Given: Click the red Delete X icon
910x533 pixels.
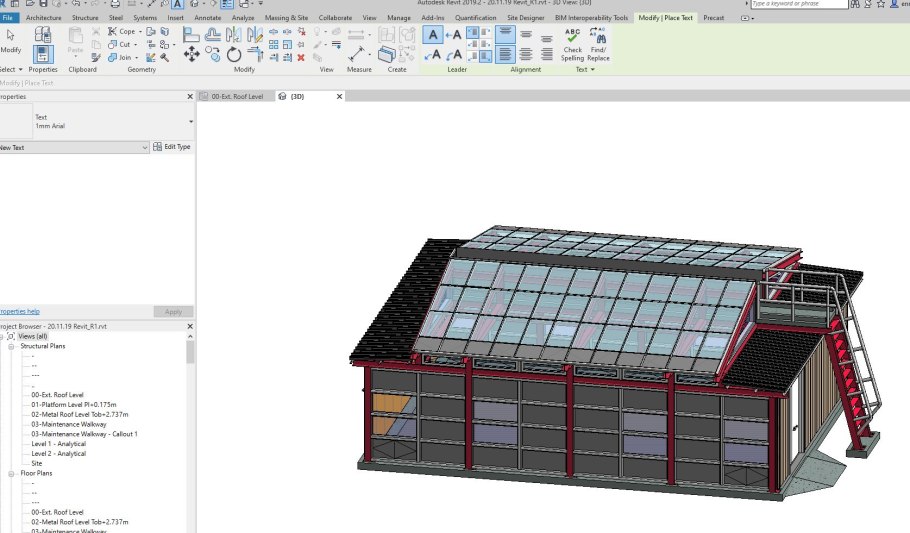Looking at the screenshot, I should (x=301, y=57).
